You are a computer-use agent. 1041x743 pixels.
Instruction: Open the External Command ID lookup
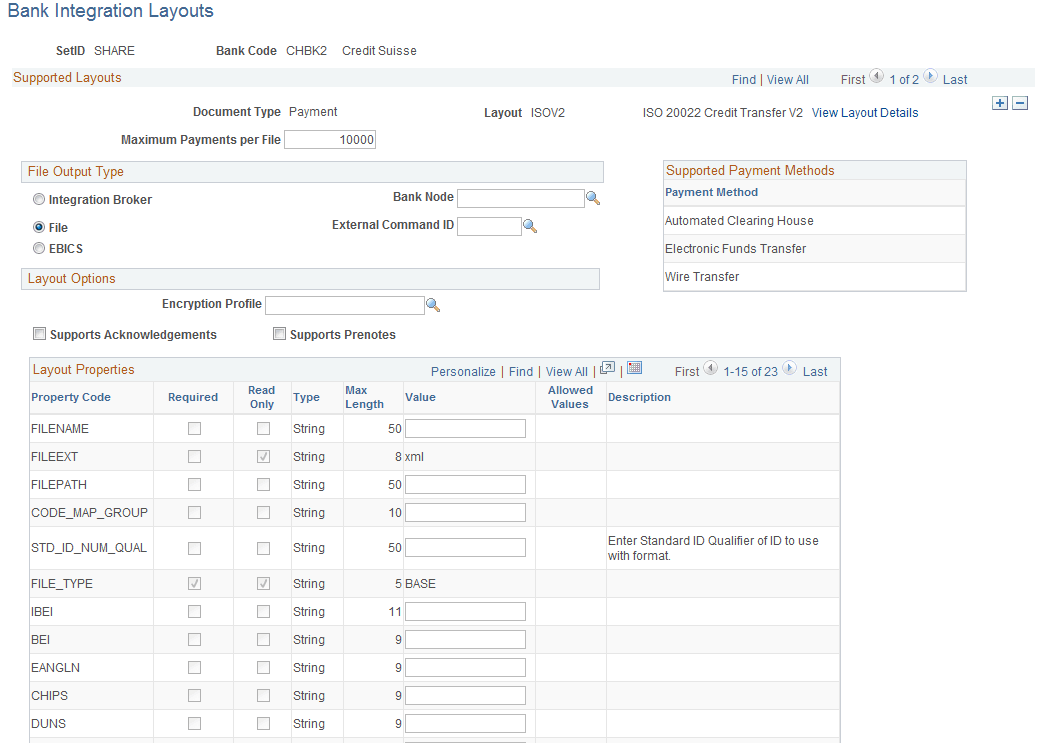530,226
